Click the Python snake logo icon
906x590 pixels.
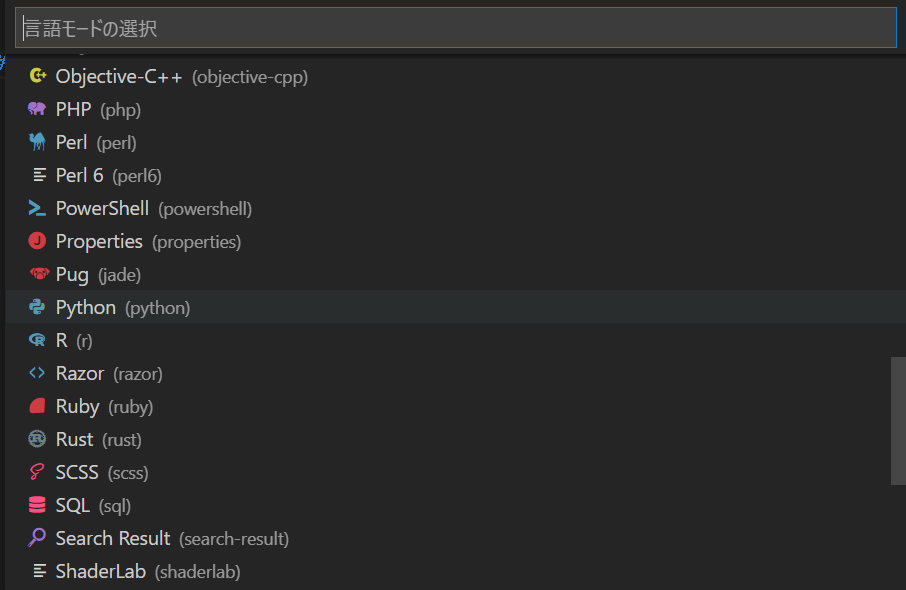coord(37,306)
